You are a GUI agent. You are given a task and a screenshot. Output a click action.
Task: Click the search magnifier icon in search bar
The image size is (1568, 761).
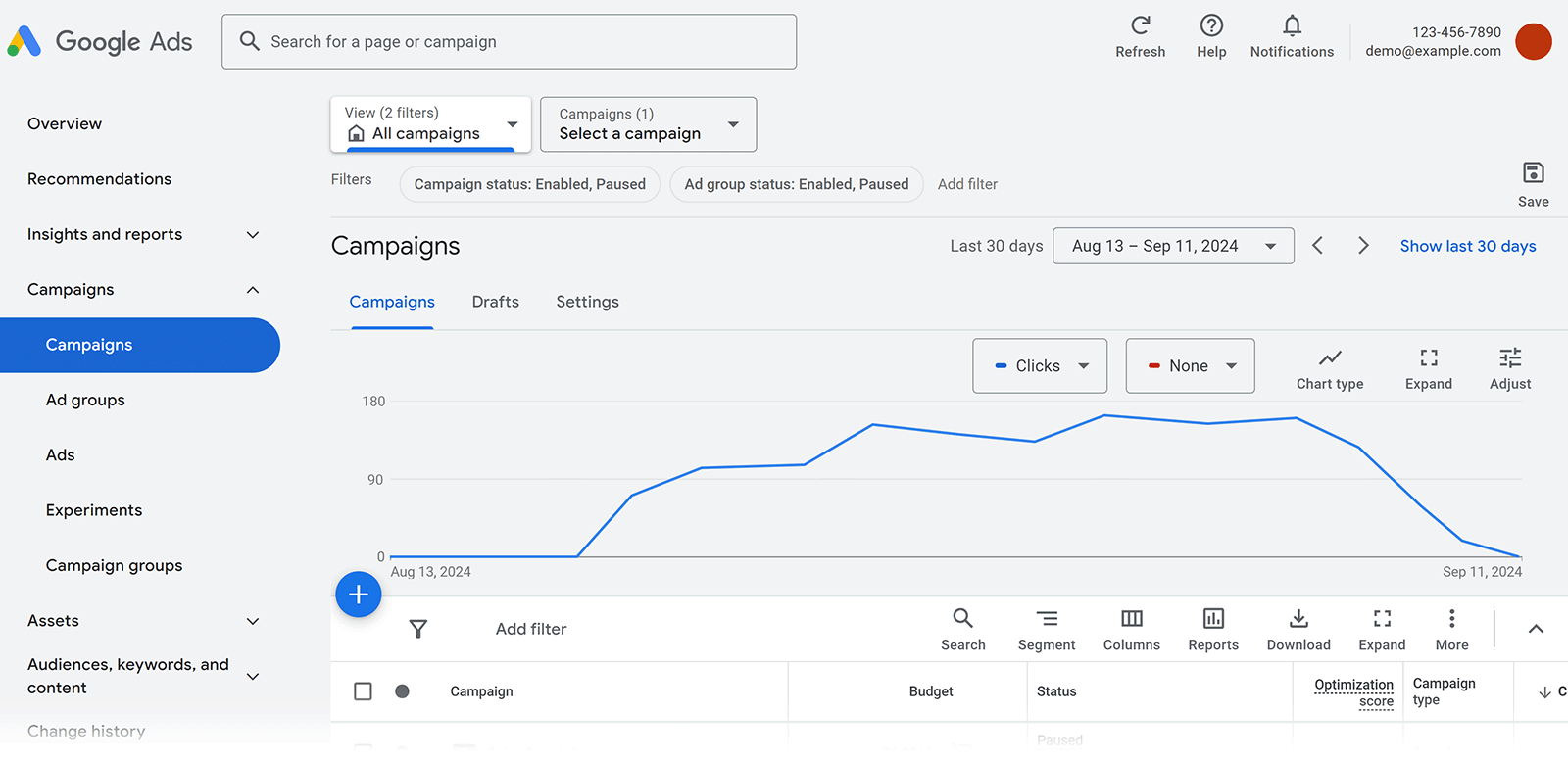point(250,41)
